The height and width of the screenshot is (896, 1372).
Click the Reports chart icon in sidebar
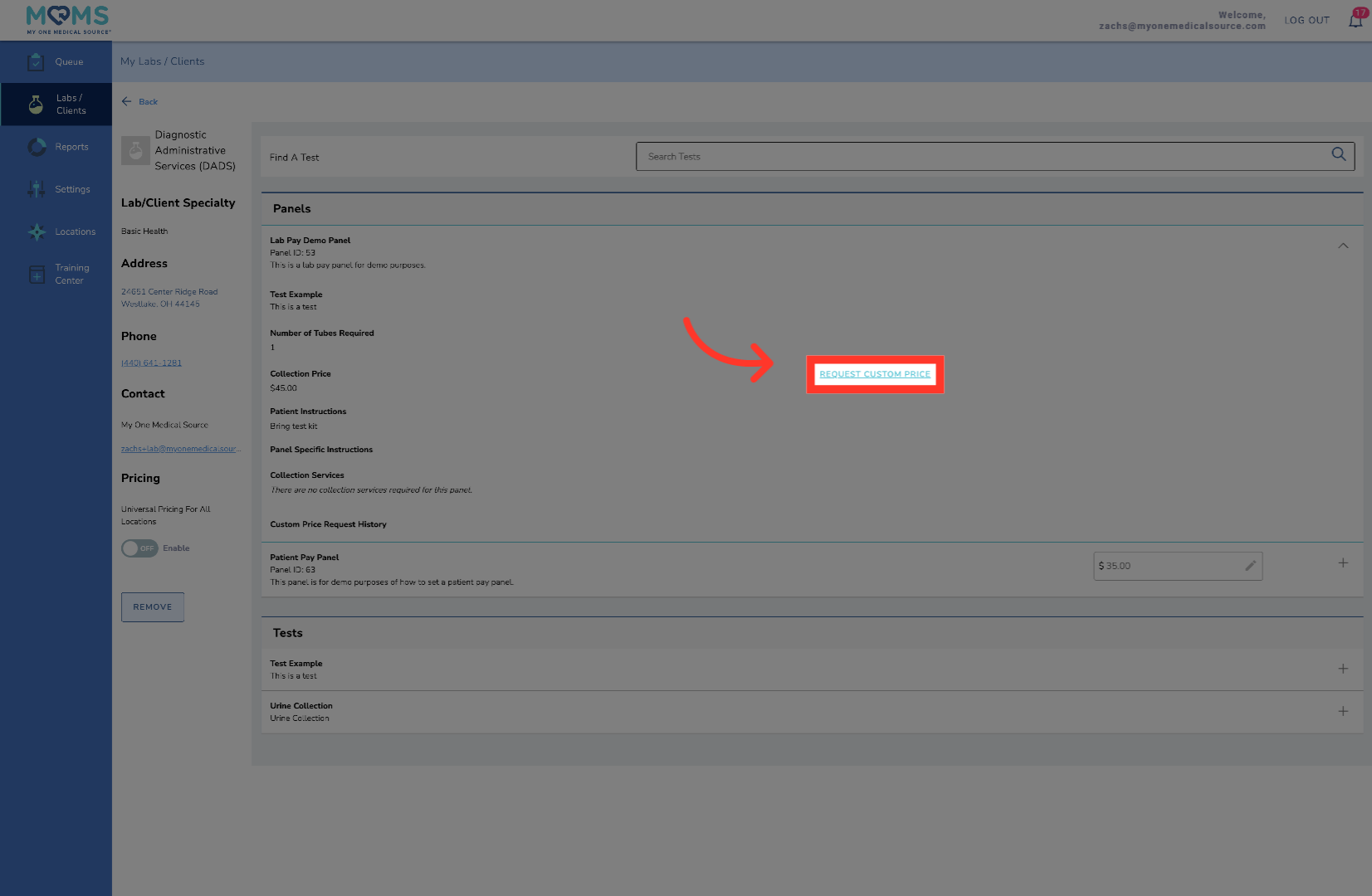click(37, 147)
